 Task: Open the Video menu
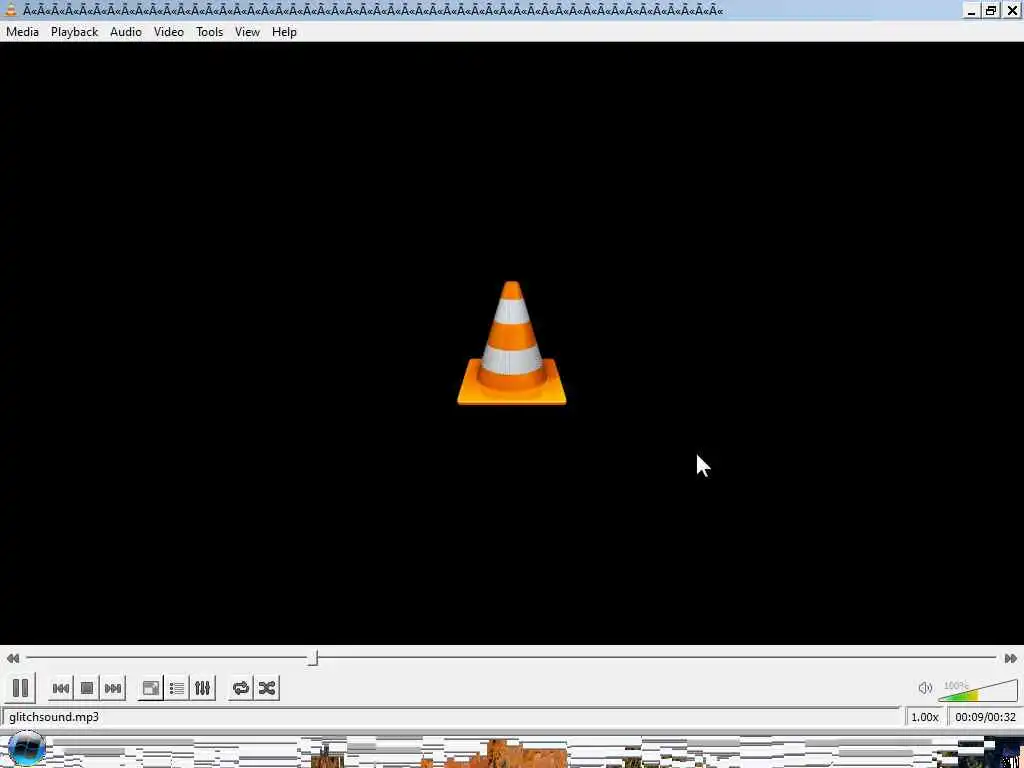[168, 32]
